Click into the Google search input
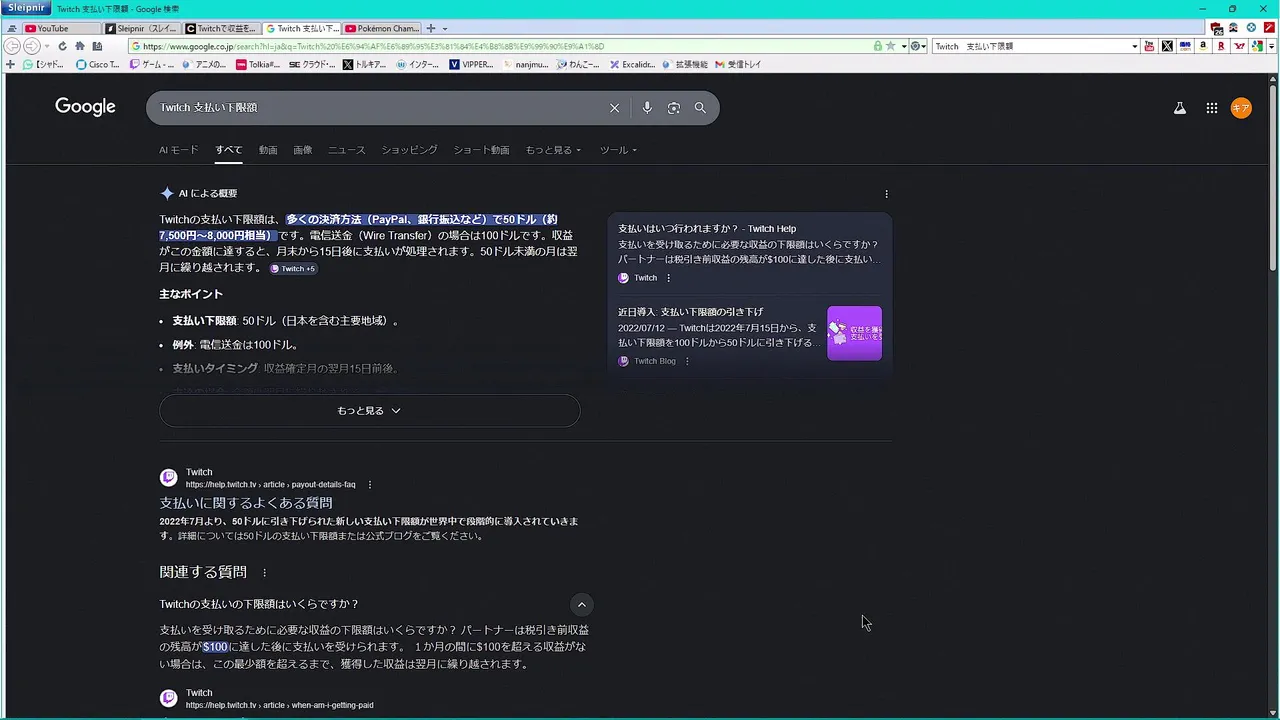The height and width of the screenshot is (720, 1280). tap(380, 108)
